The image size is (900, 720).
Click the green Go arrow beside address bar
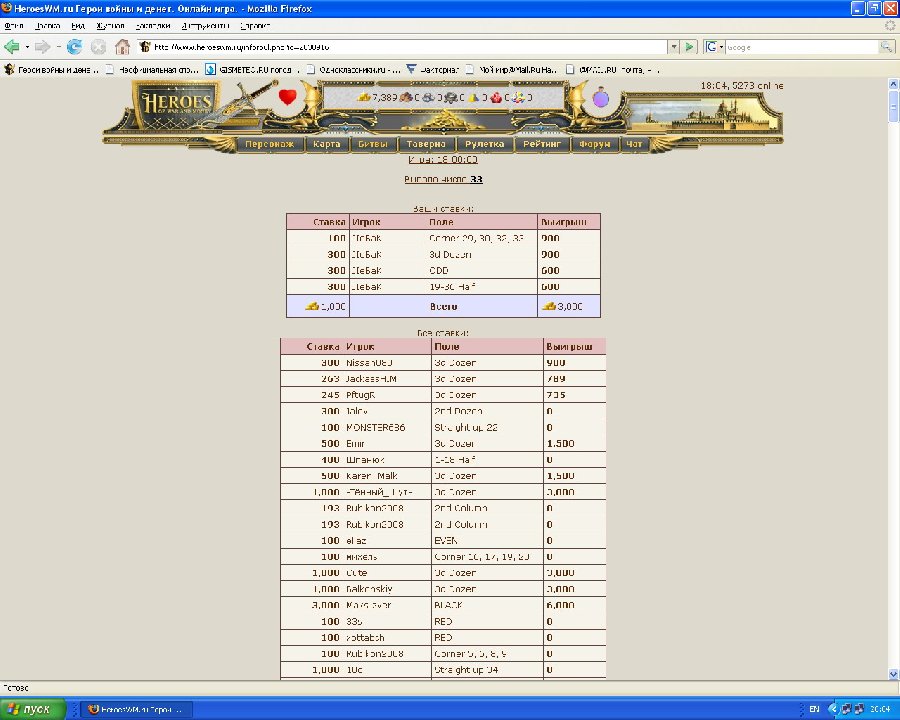point(689,47)
